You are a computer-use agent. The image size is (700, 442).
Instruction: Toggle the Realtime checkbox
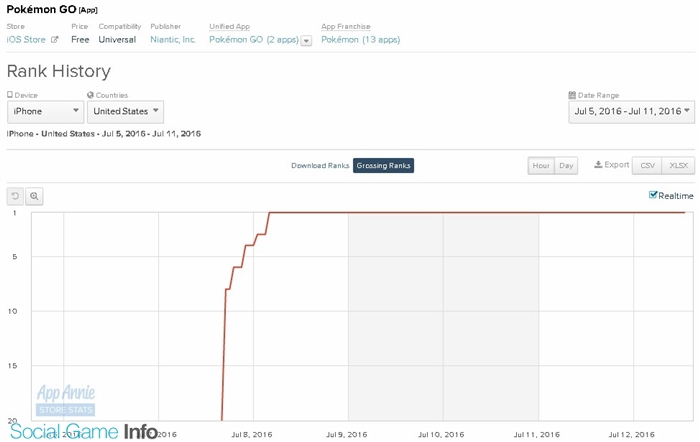653,195
